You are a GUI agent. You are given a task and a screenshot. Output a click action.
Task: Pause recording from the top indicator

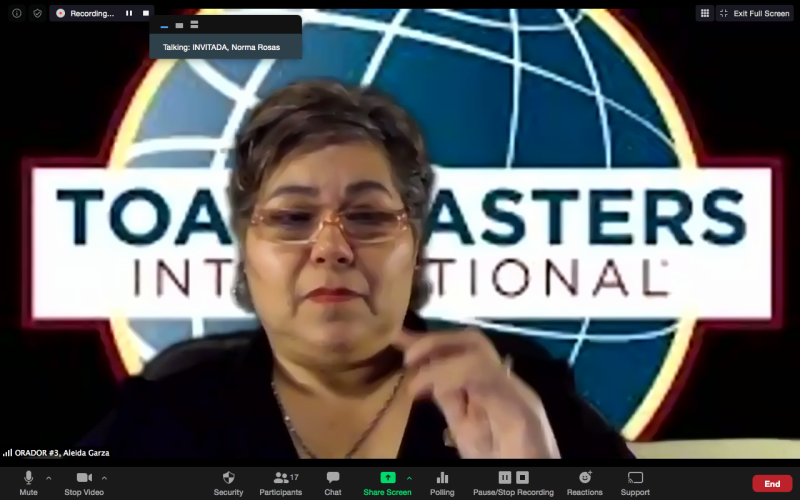[x=129, y=13]
